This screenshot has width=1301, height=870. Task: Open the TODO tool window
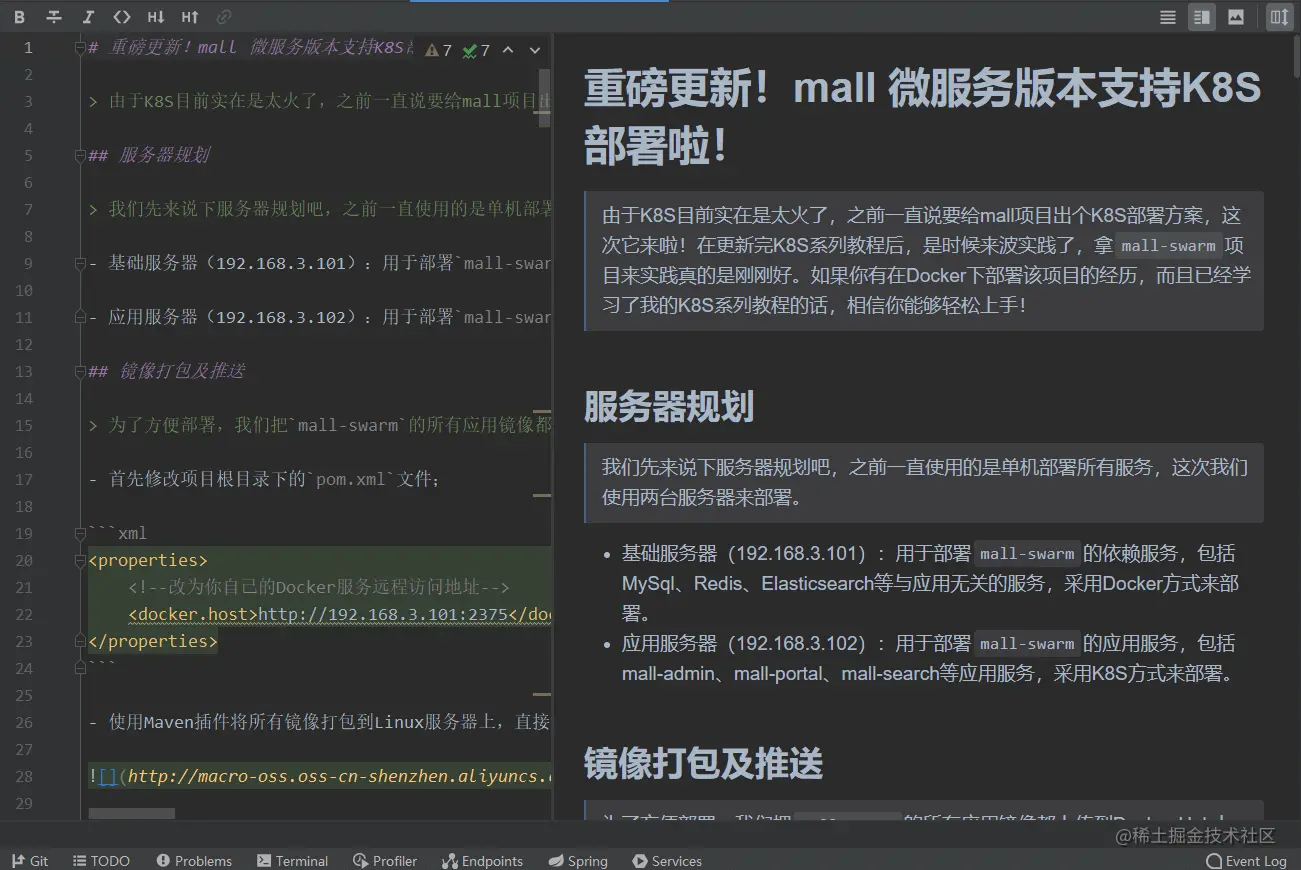pos(101,861)
